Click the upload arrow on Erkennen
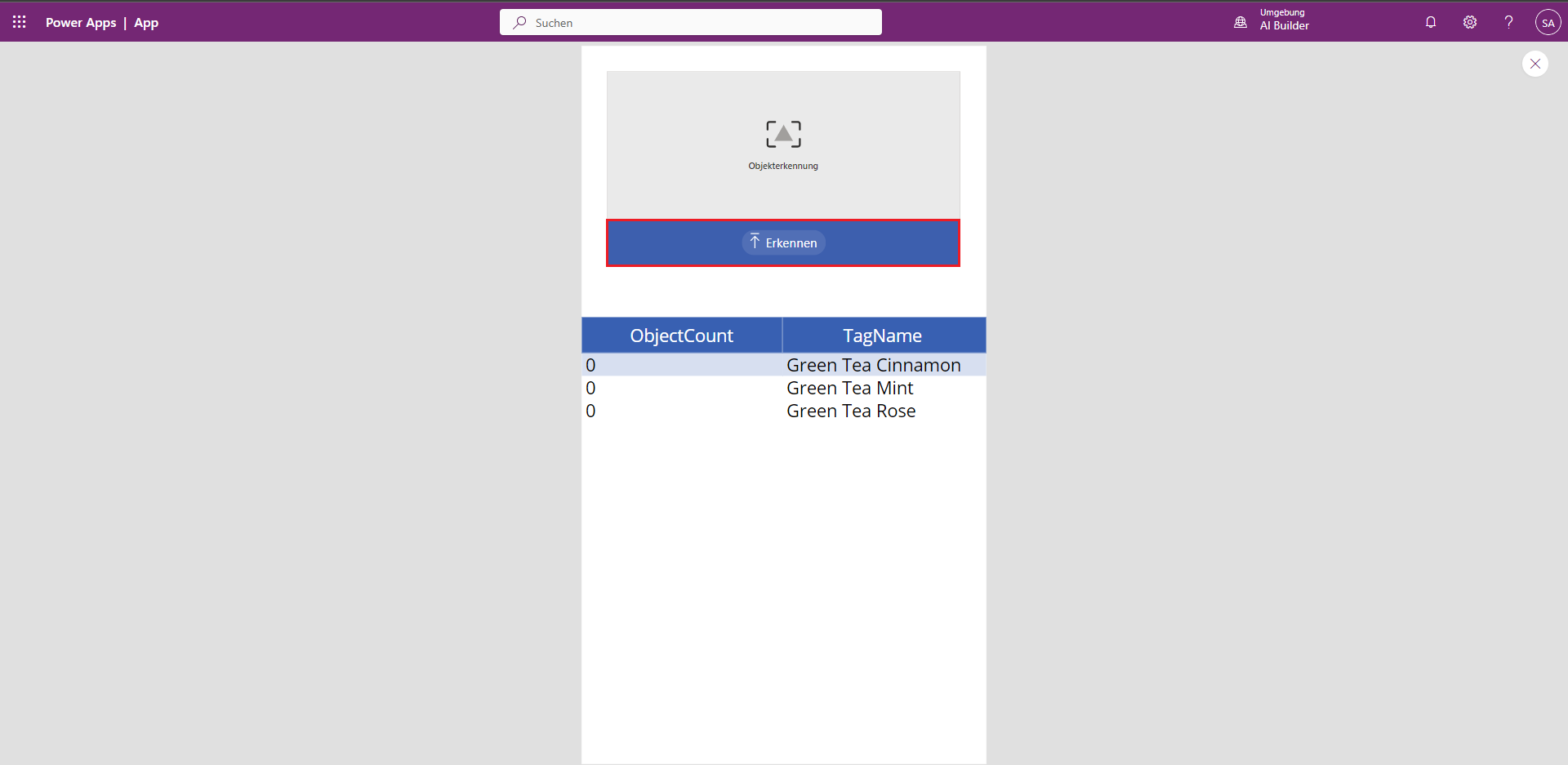Screen dimensions: 1568x765 tap(755, 242)
